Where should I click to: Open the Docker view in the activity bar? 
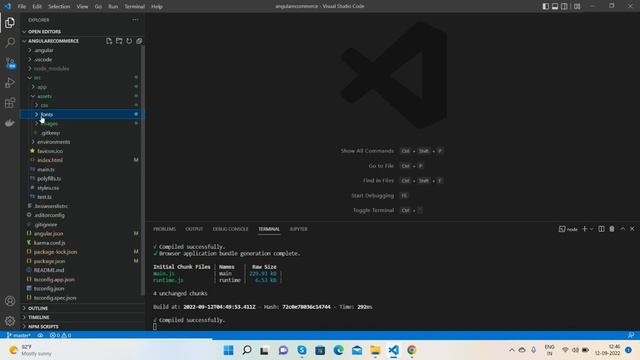[10, 123]
